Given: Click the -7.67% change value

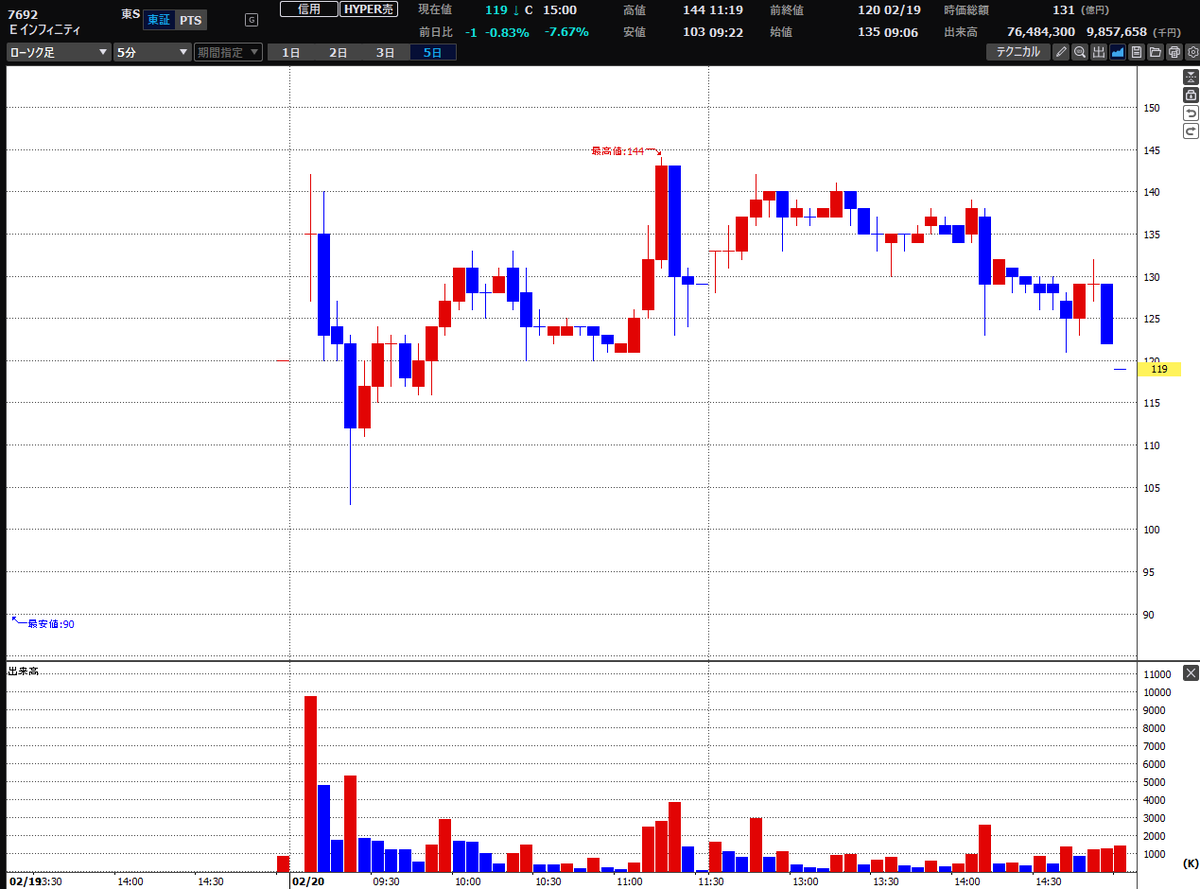Looking at the screenshot, I should 566,32.
